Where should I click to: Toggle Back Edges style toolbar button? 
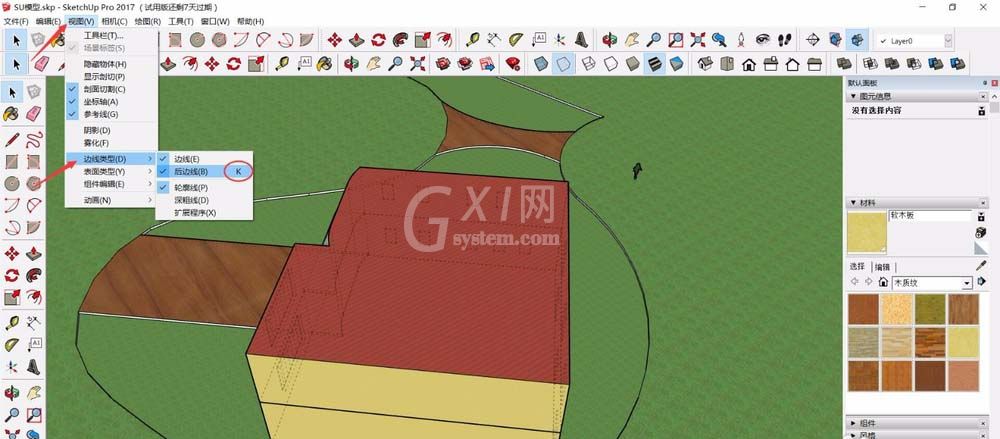click(x=564, y=63)
